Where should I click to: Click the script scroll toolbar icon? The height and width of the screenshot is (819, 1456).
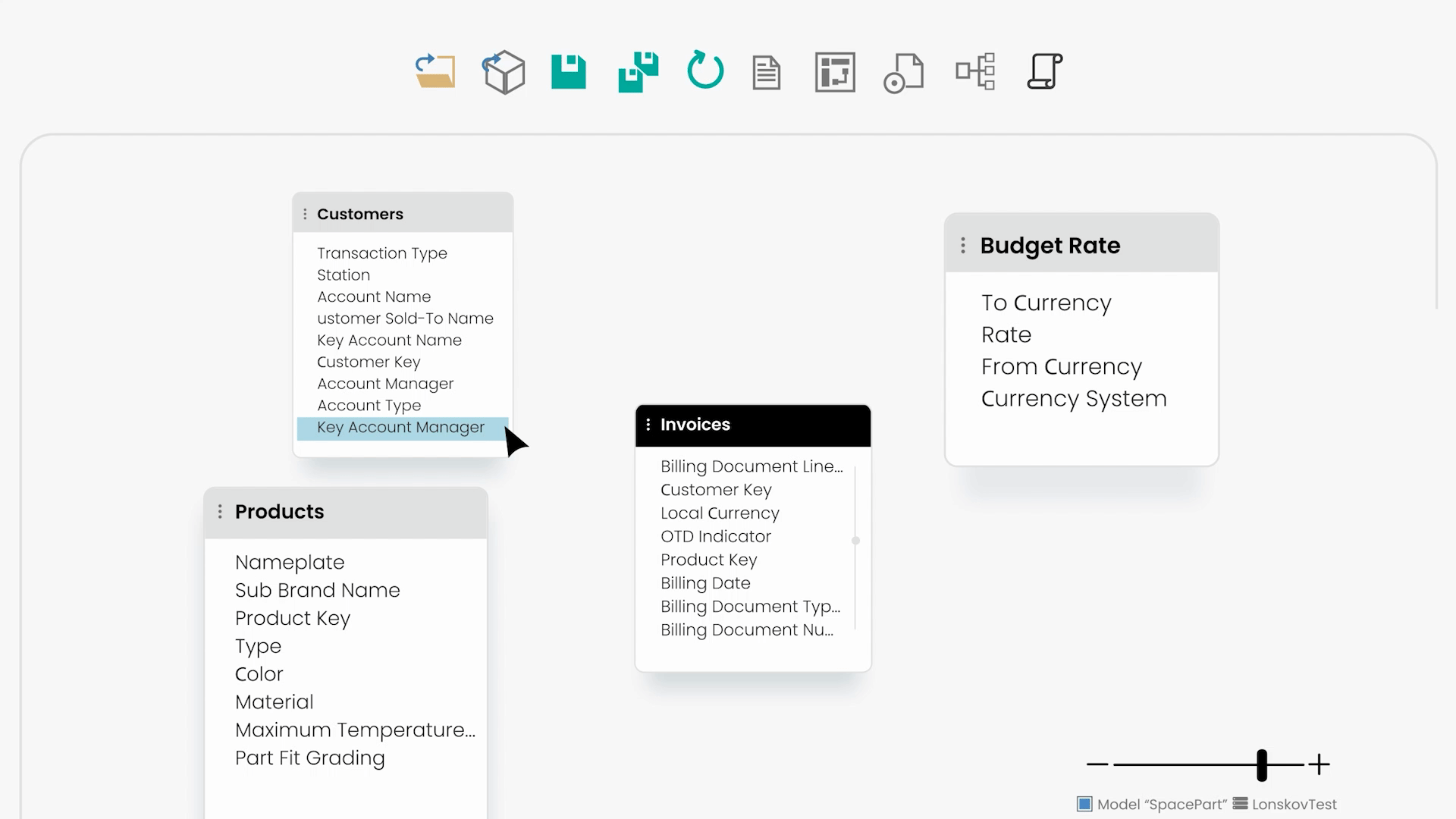click(1044, 71)
